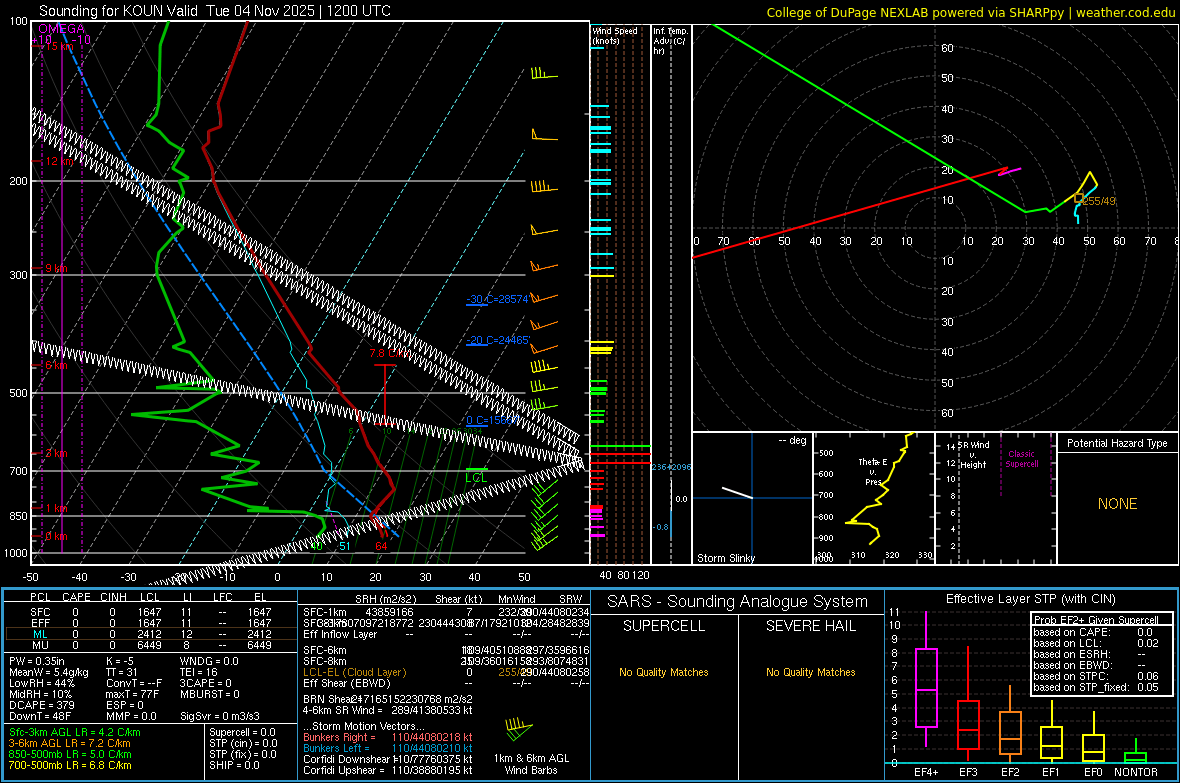Click the Eff Inflow Layer row label
This screenshot has height=783, width=1180.
(x=340, y=634)
